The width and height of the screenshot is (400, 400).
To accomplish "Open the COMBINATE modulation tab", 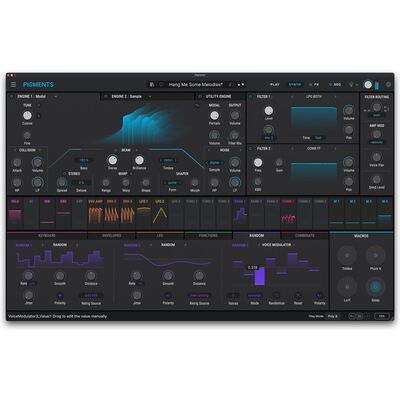I will pyautogui.click(x=305, y=236).
